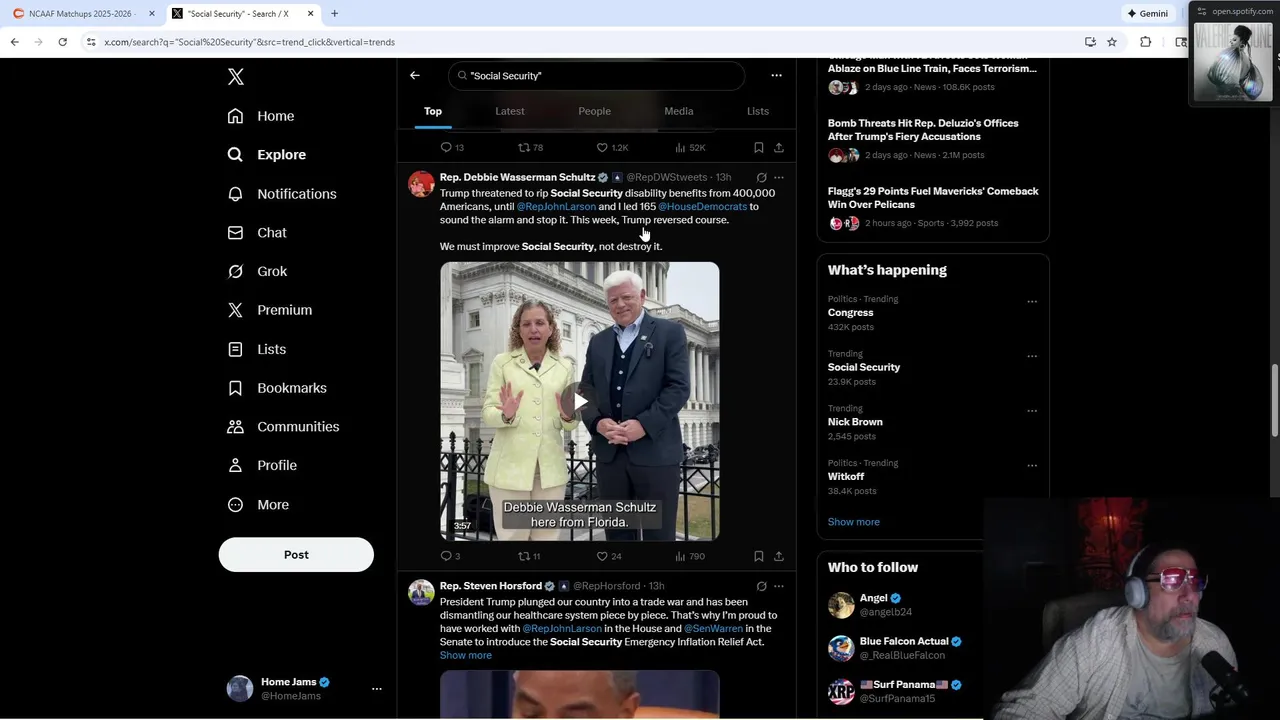Image resolution: width=1280 pixels, height=720 pixels.
Task: Open Lists in the sidebar
Action: click(257, 349)
